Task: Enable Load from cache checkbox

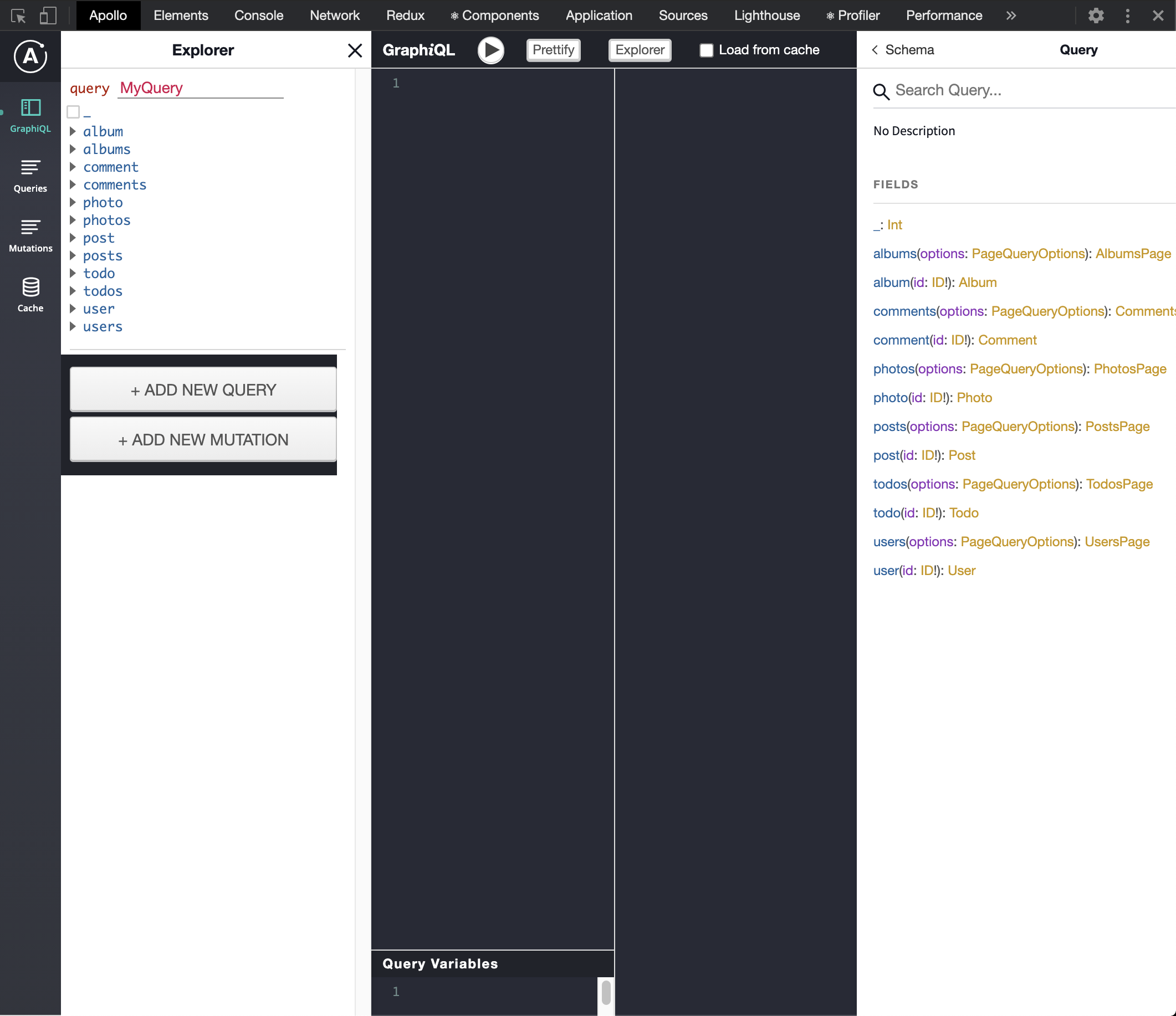Action: 706,50
